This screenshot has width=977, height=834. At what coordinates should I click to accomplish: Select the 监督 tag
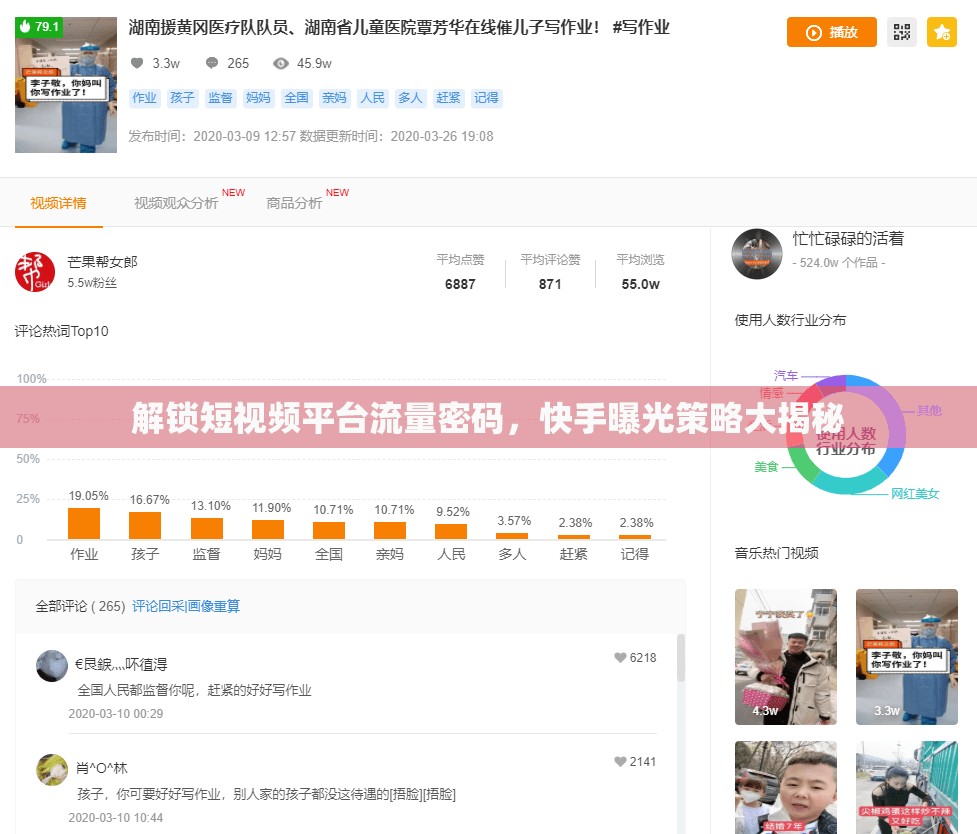(221, 98)
